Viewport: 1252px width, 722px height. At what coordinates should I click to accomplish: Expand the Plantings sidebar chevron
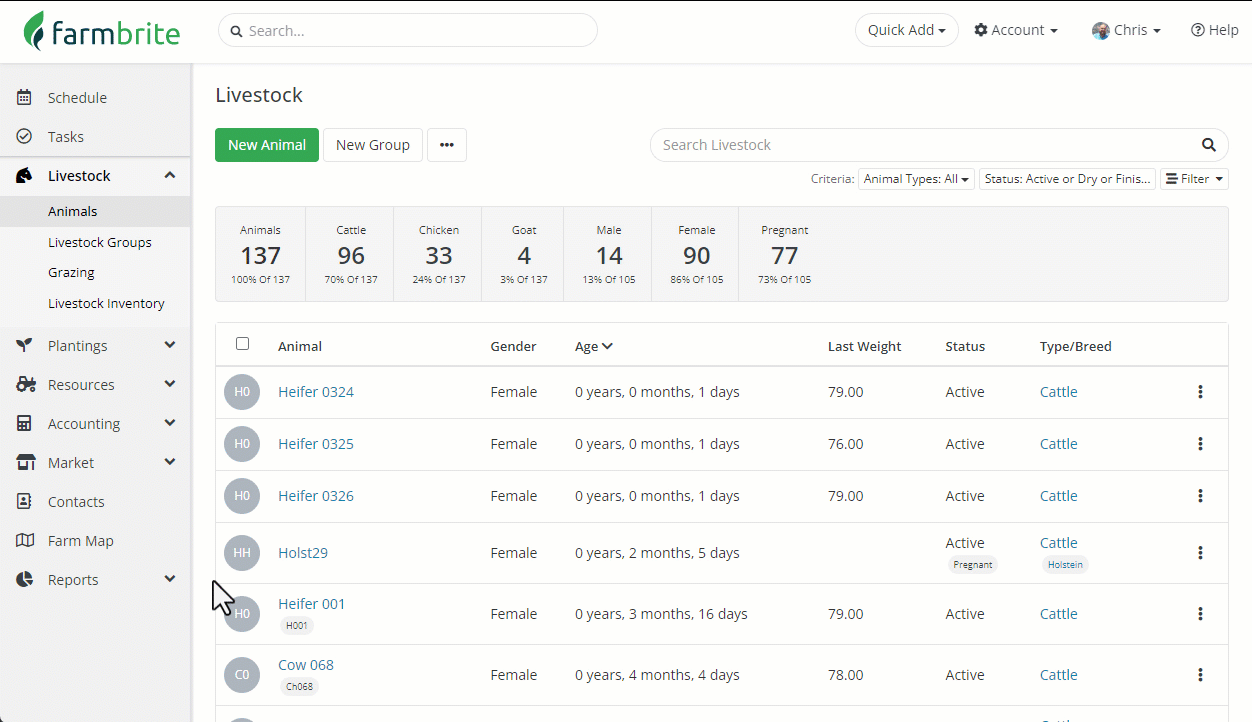(x=170, y=346)
